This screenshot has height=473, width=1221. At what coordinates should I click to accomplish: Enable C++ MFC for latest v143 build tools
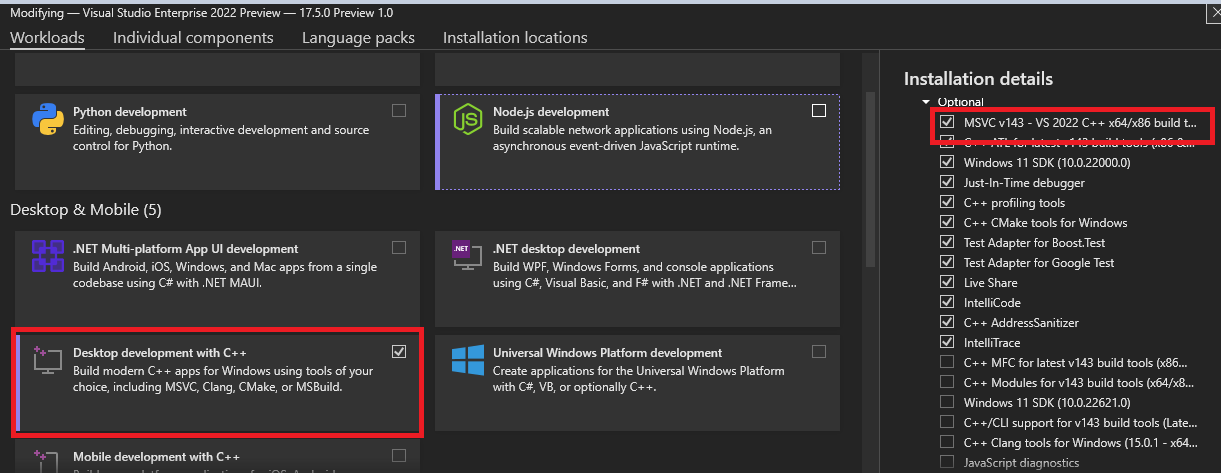(x=947, y=362)
